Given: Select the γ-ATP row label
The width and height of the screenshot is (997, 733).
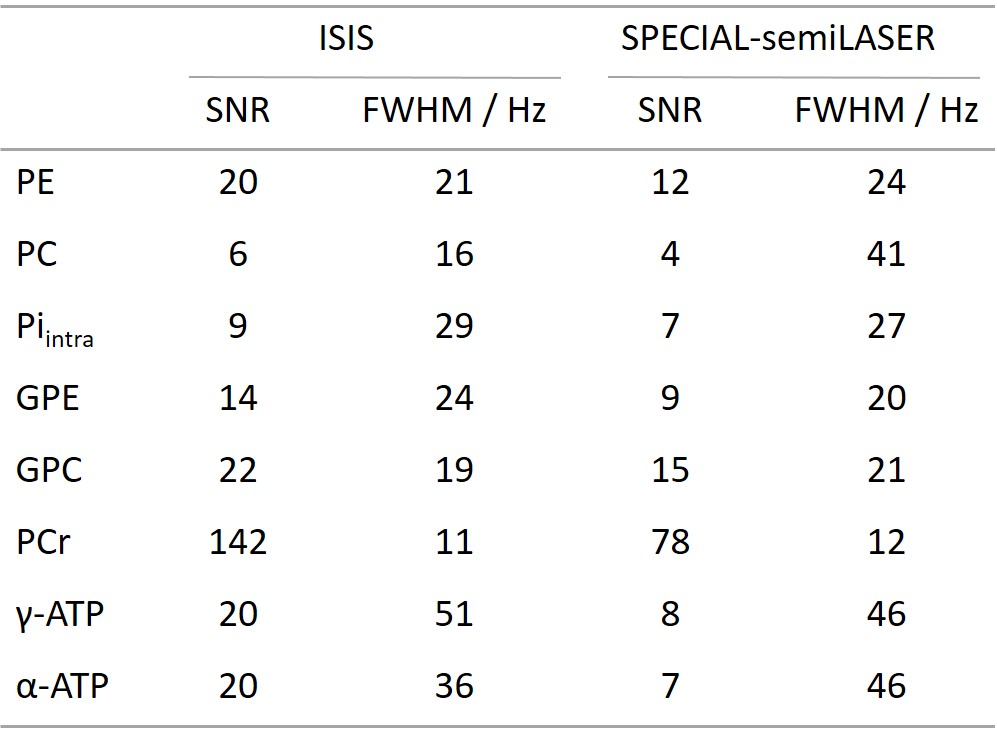Looking at the screenshot, I should point(60,614).
